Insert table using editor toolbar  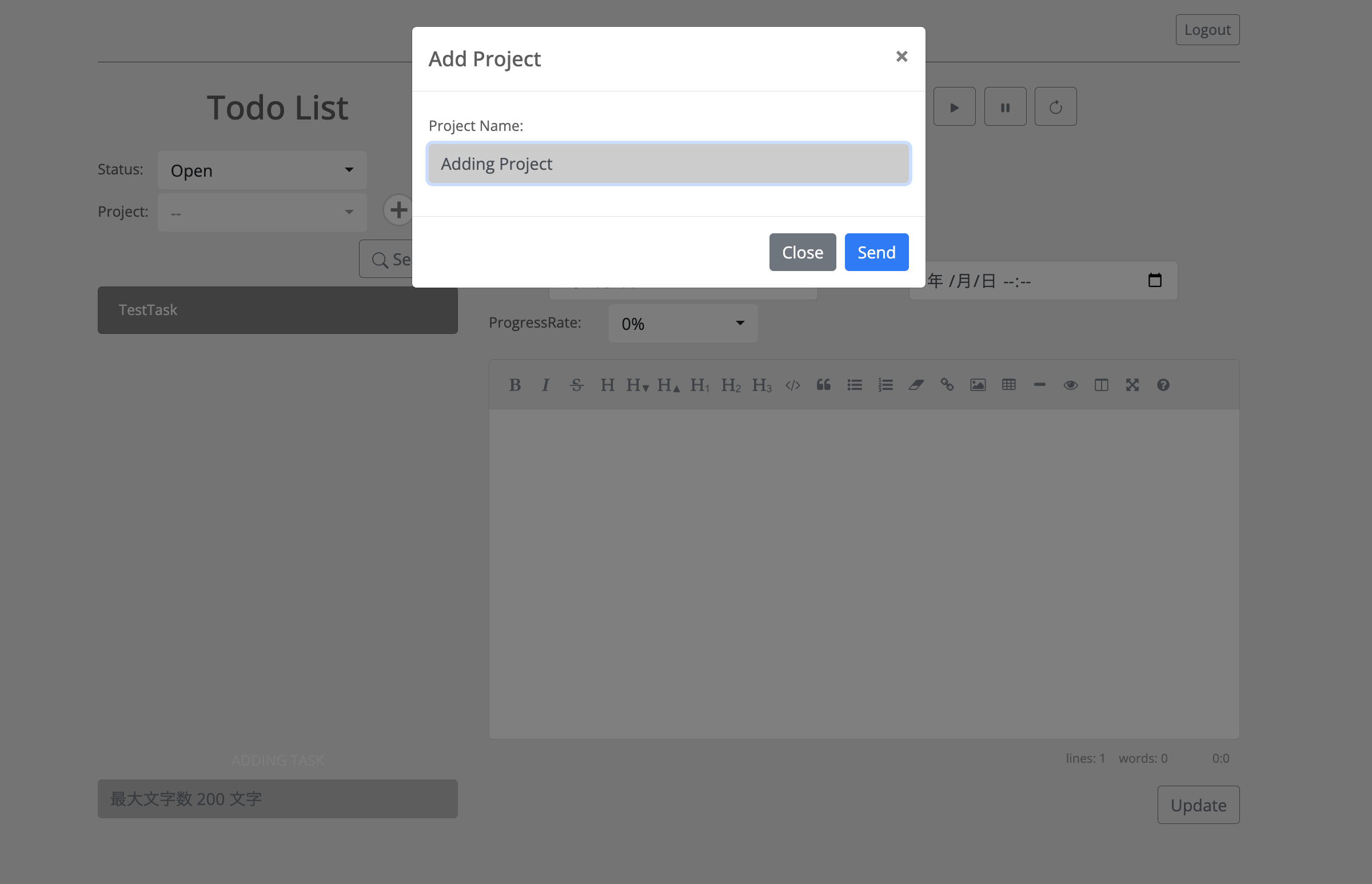(1009, 385)
